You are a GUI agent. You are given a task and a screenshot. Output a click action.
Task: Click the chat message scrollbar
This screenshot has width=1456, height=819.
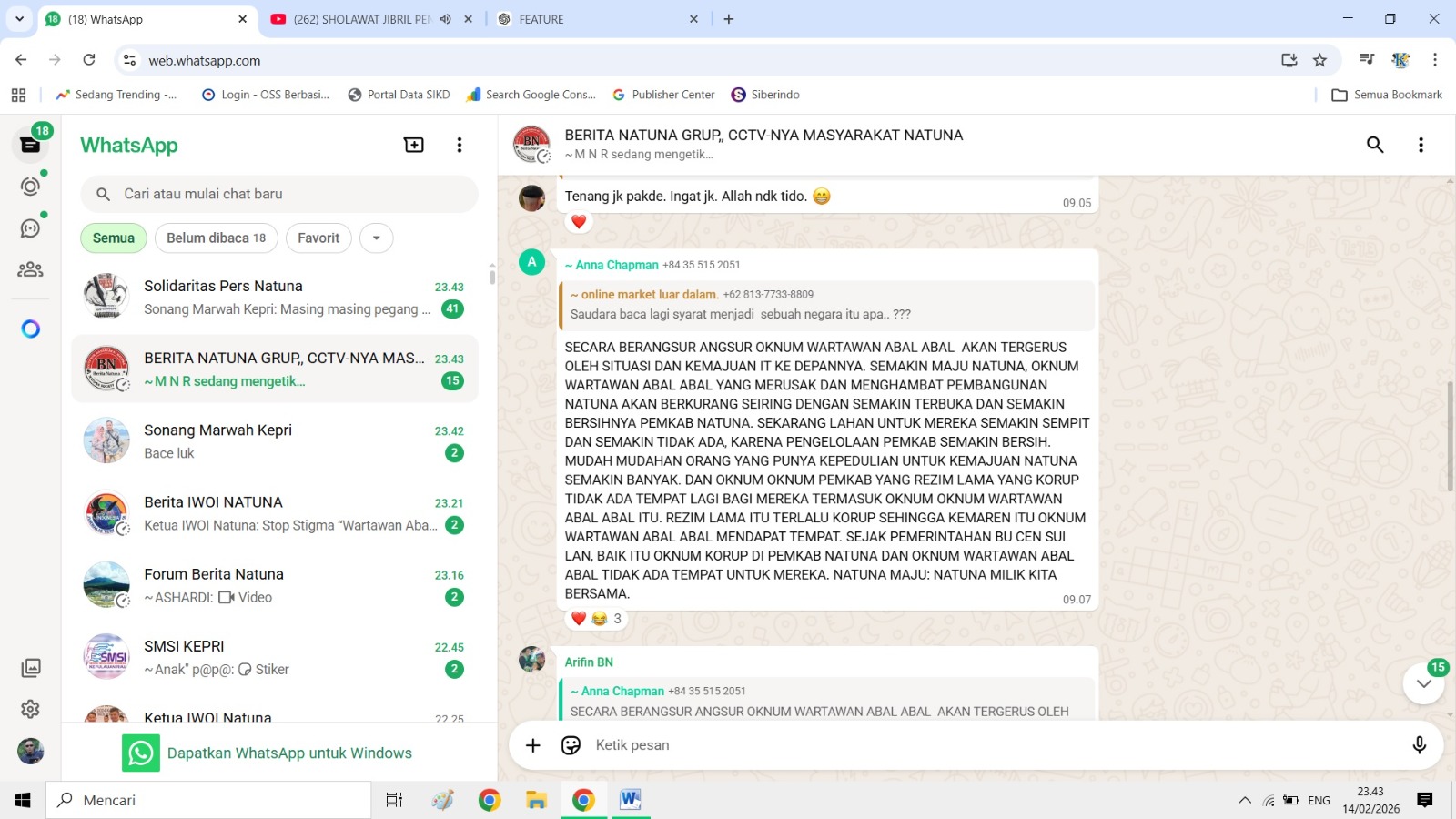tap(1450, 437)
